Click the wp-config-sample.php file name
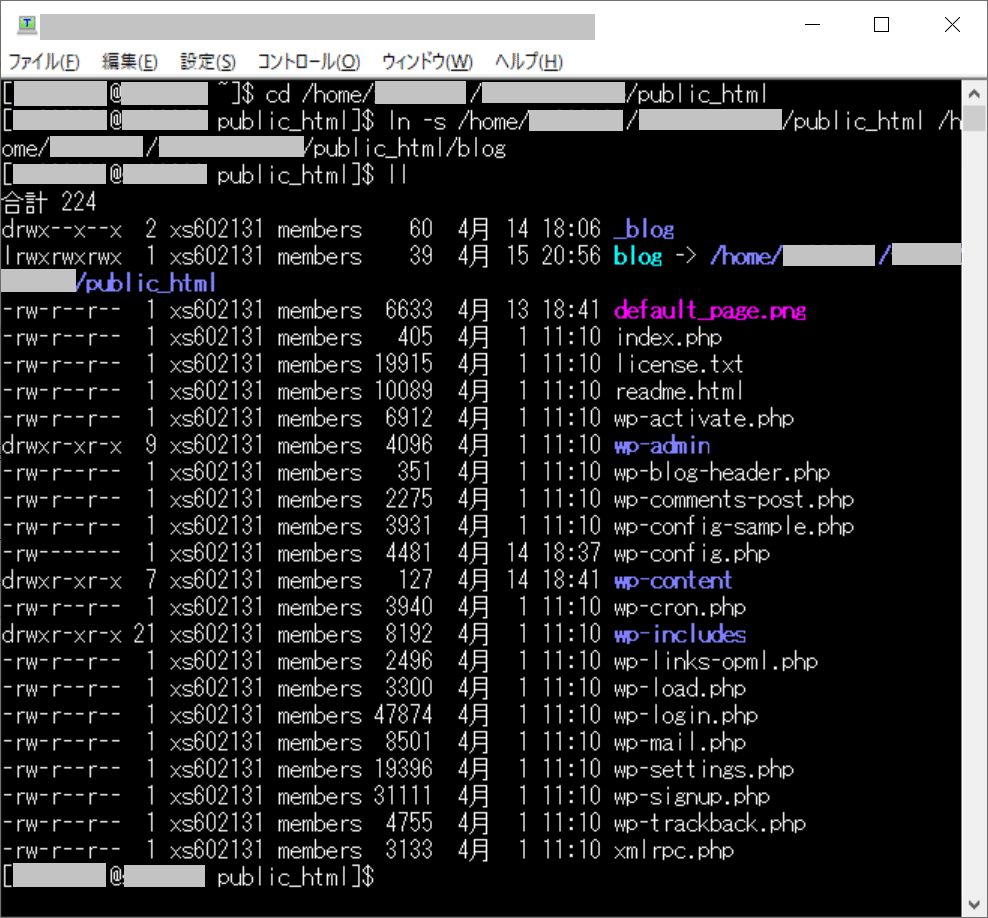The height and width of the screenshot is (918, 988). click(734, 527)
